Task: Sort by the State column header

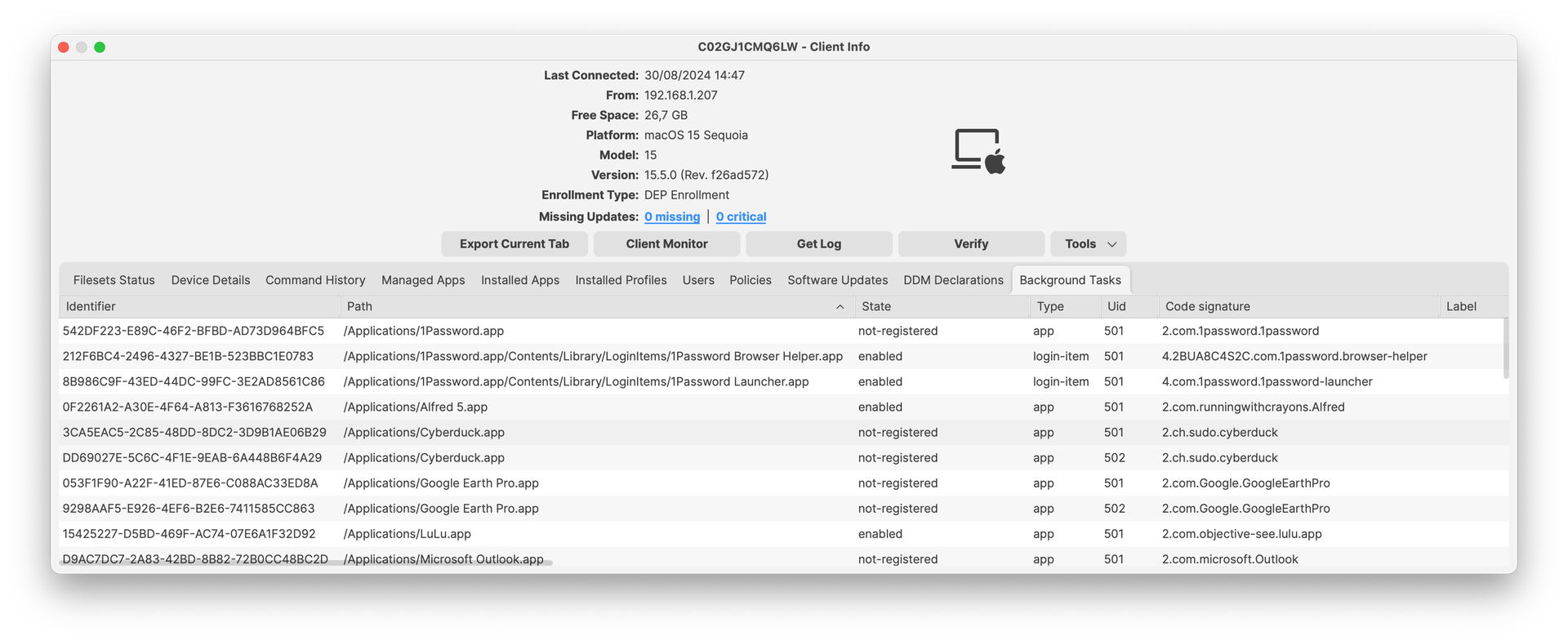Action: tap(942, 306)
